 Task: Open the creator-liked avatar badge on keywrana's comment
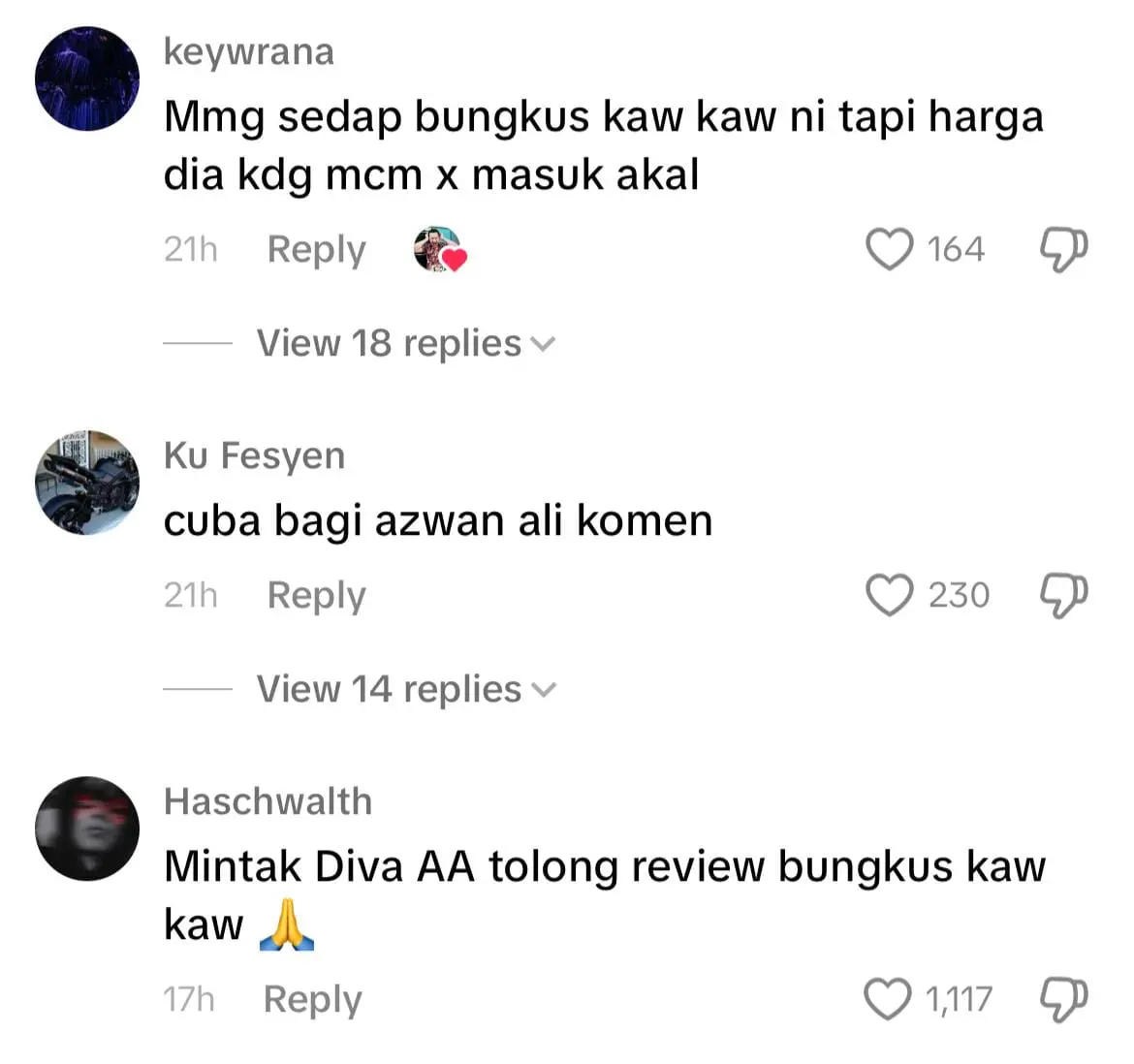440,250
